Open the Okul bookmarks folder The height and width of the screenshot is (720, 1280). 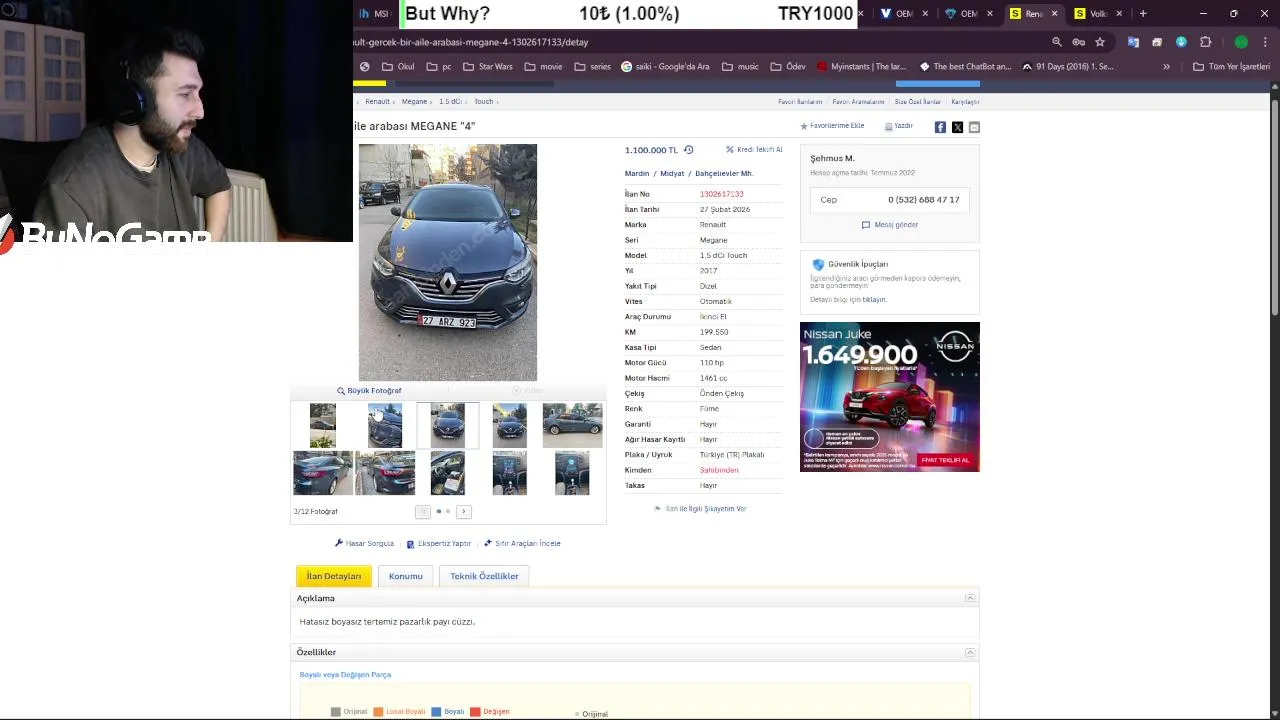[x=398, y=67]
